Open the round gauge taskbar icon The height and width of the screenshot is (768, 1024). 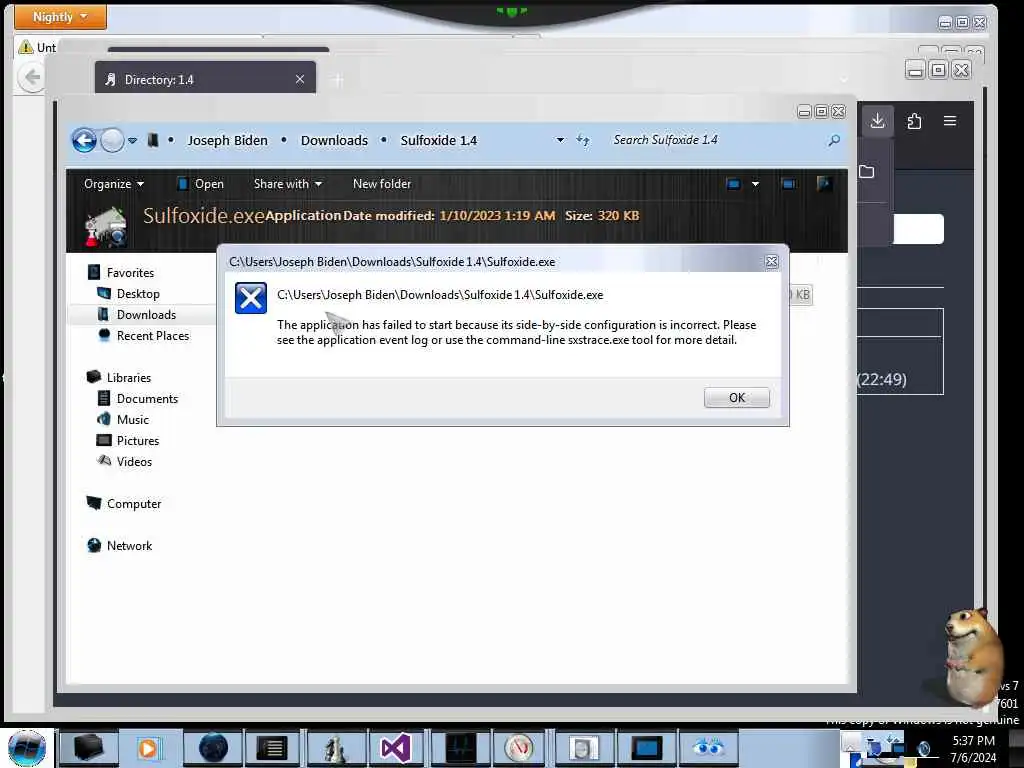[520, 748]
